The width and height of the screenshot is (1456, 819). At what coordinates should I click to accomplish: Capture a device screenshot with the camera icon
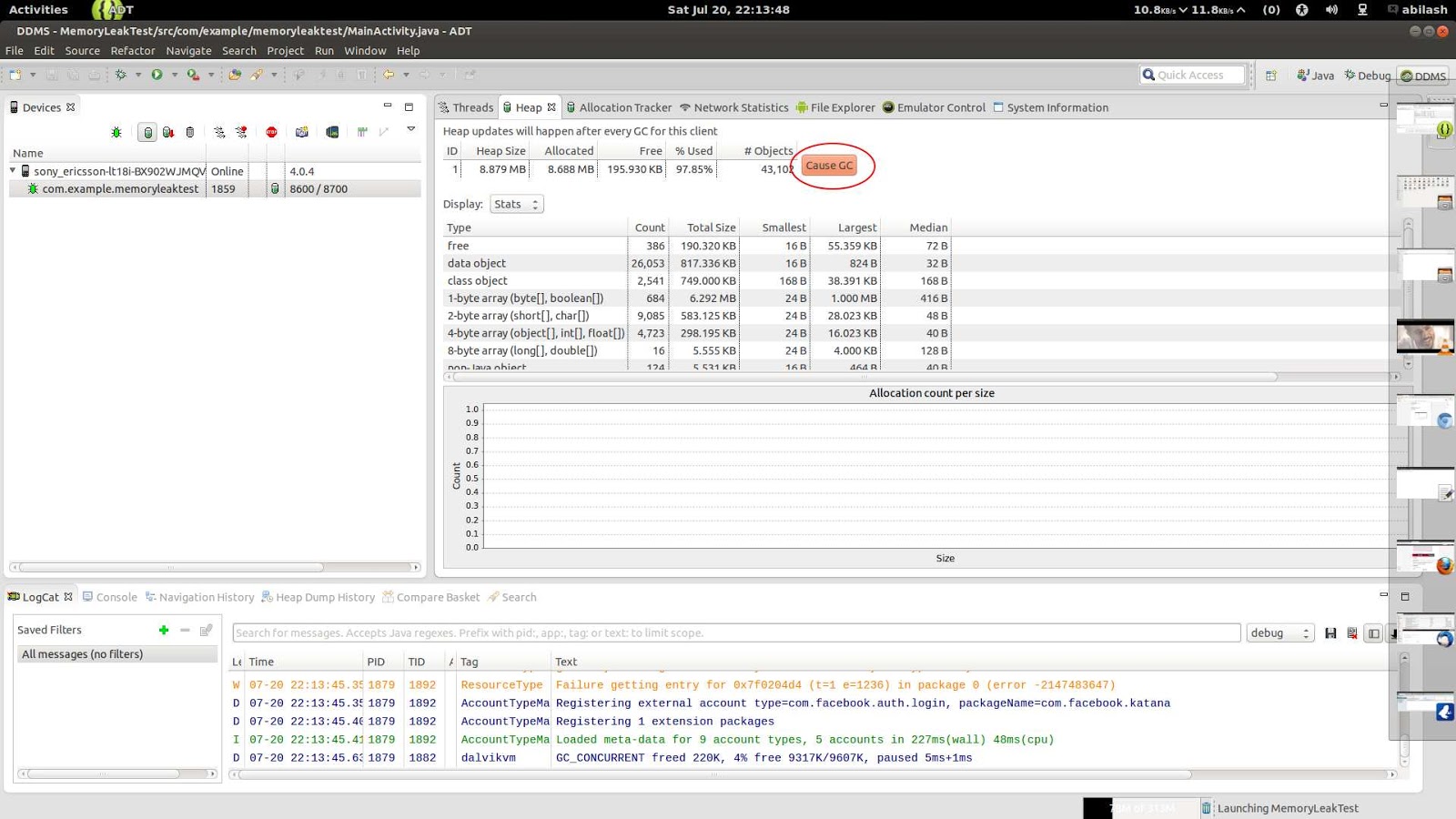click(300, 133)
